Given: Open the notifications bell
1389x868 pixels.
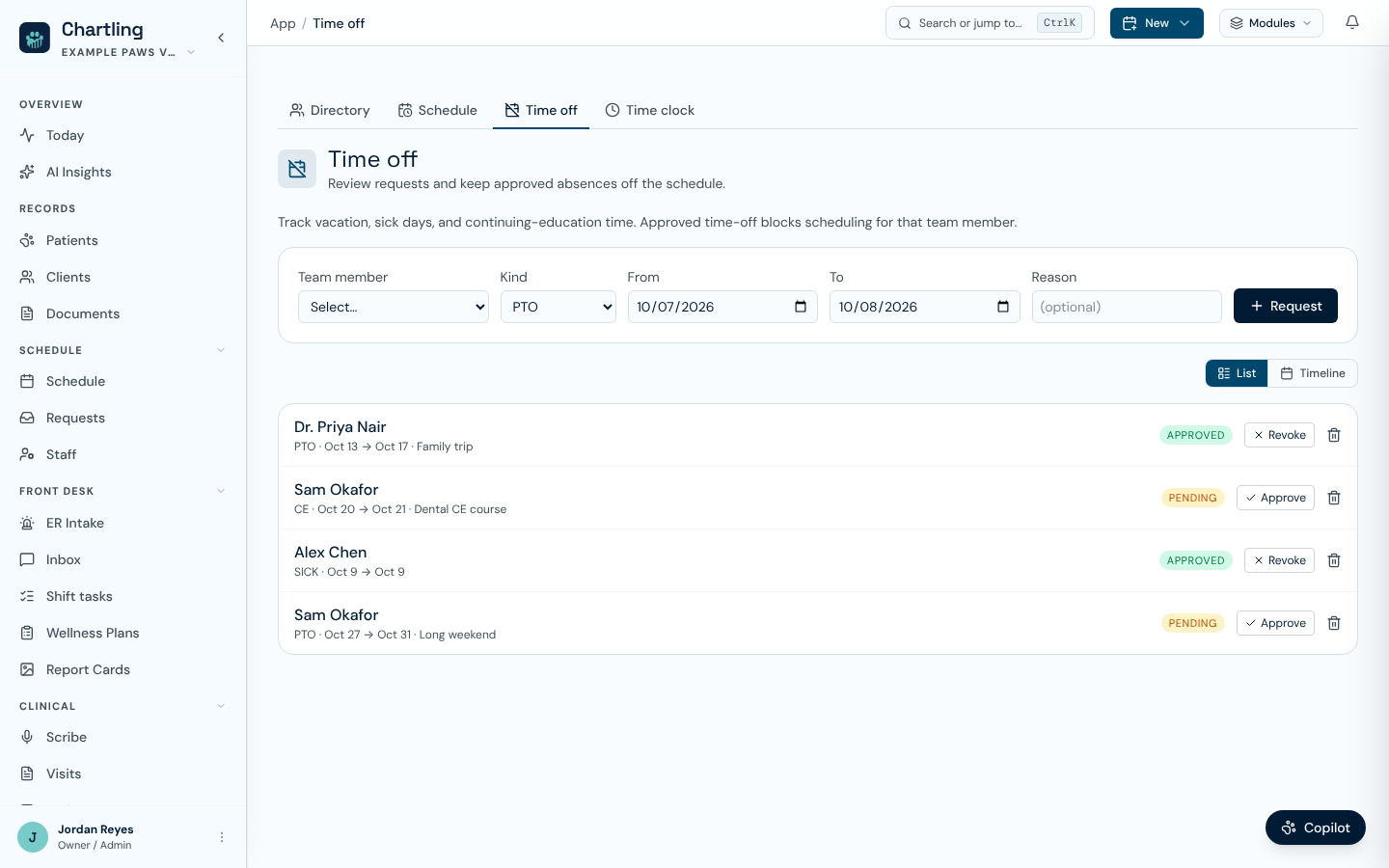Looking at the screenshot, I should [x=1352, y=23].
